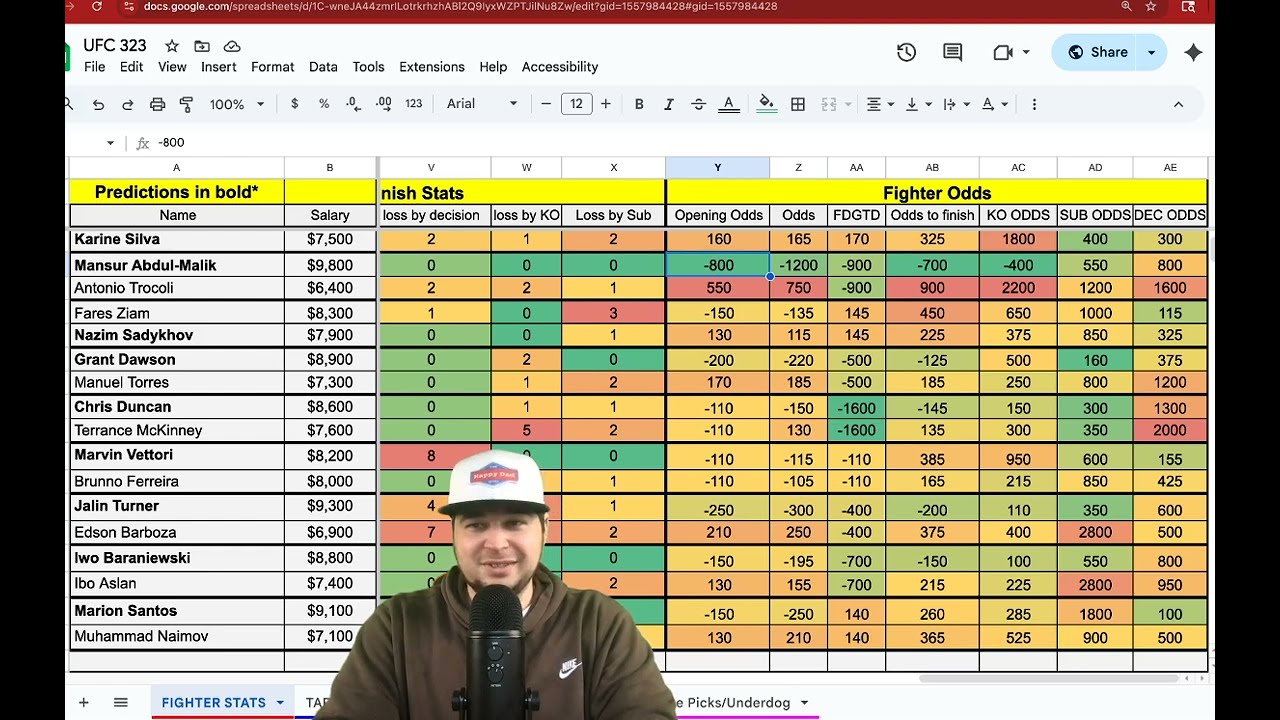Activate the paint format tool

click(186, 104)
